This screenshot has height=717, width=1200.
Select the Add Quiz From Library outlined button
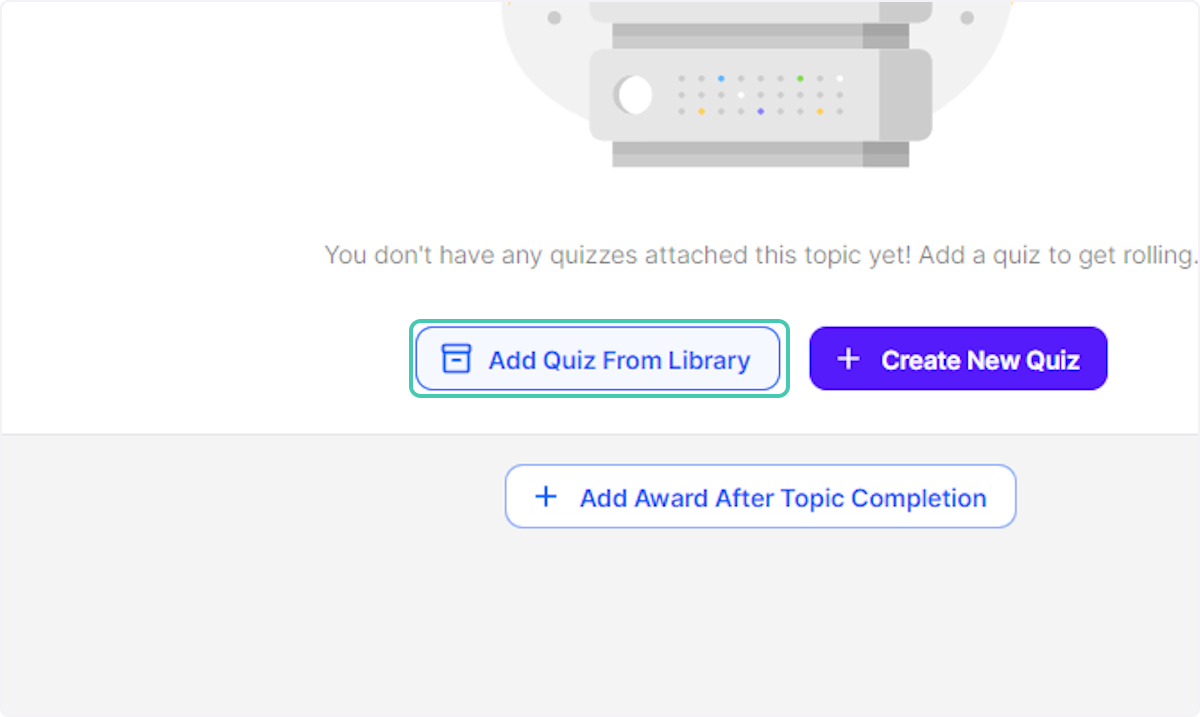pos(597,358)
